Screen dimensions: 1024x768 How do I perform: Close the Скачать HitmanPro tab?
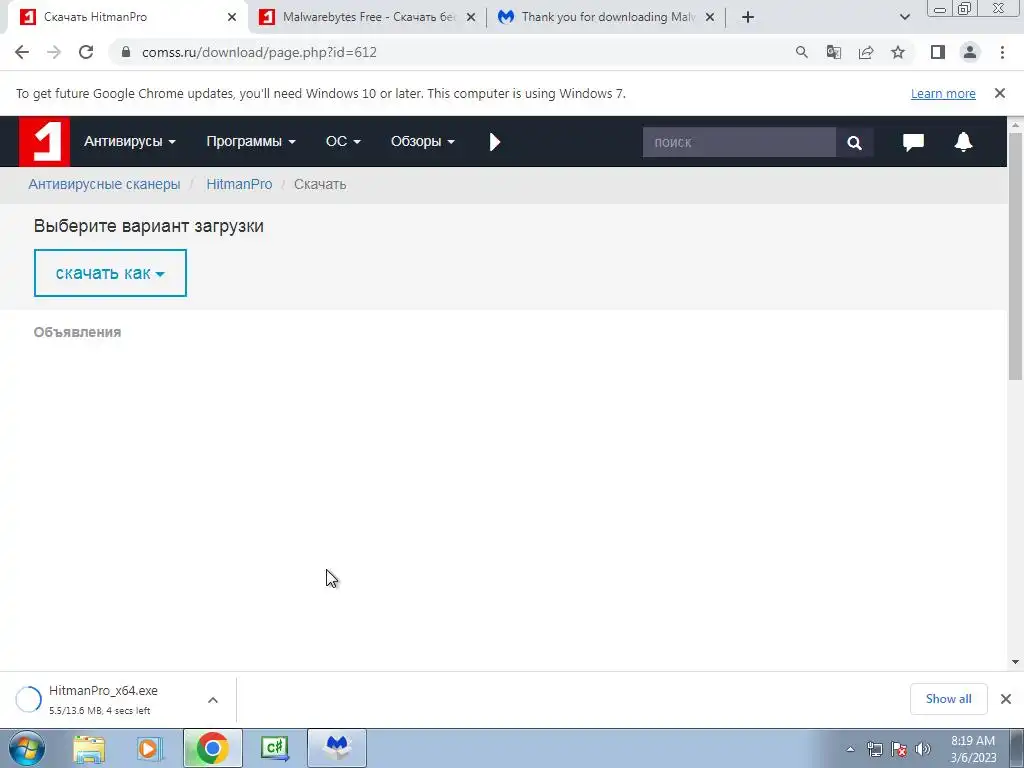coord(232,17)
